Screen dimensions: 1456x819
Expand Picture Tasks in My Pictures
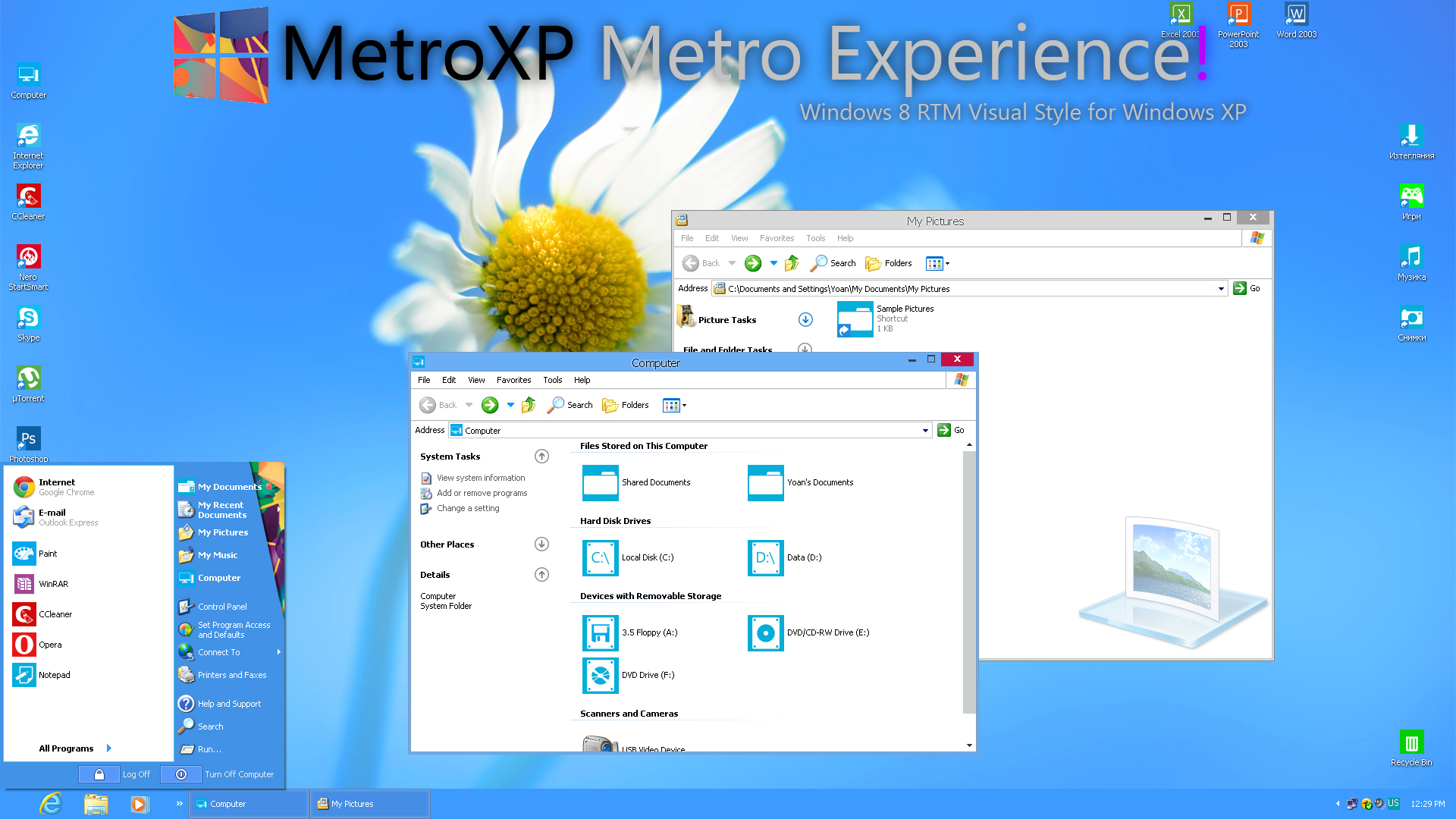coord(805,320)
